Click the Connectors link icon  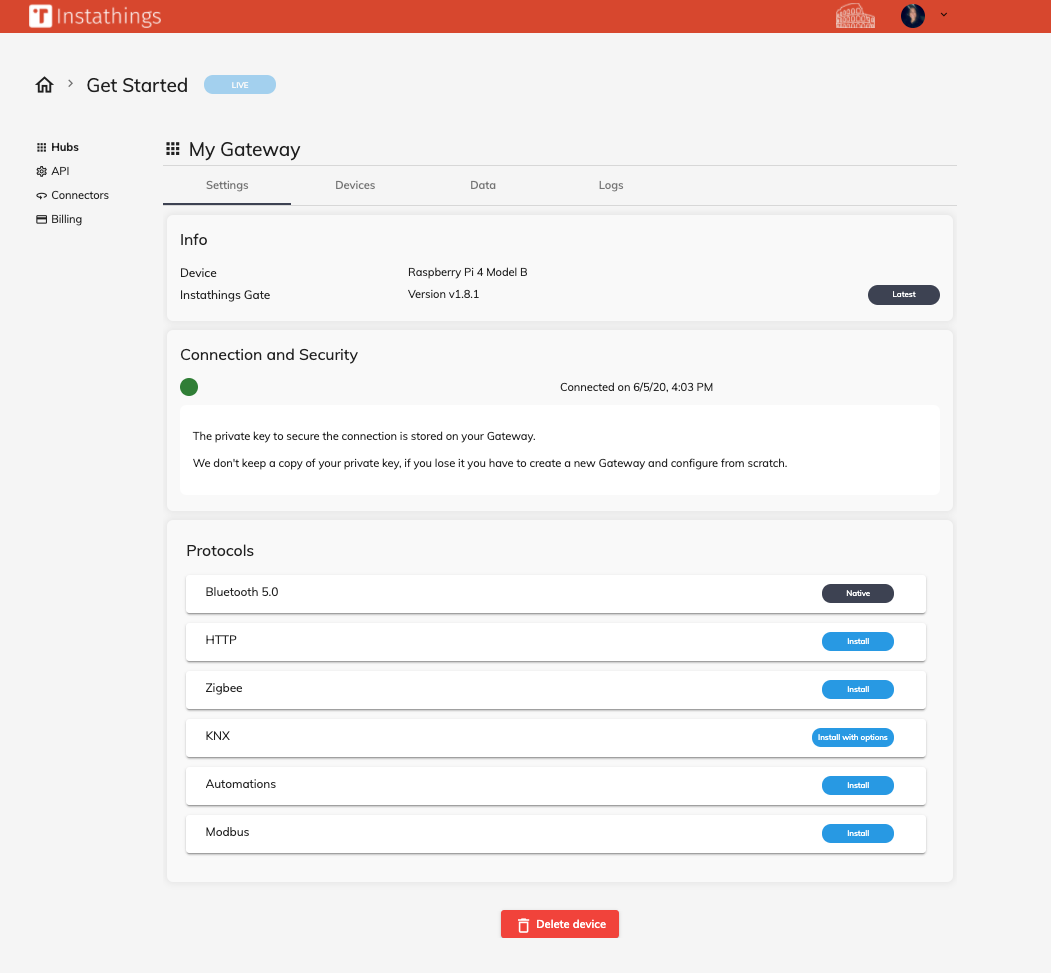coord(42,196)
